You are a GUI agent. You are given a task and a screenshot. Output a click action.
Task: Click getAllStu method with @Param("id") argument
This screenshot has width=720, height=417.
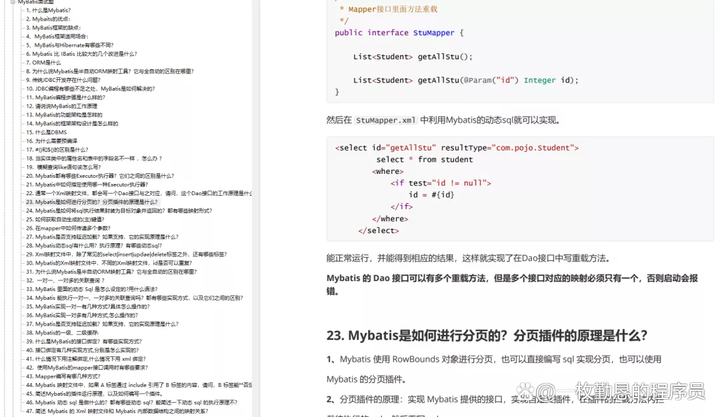pos(466,80)
